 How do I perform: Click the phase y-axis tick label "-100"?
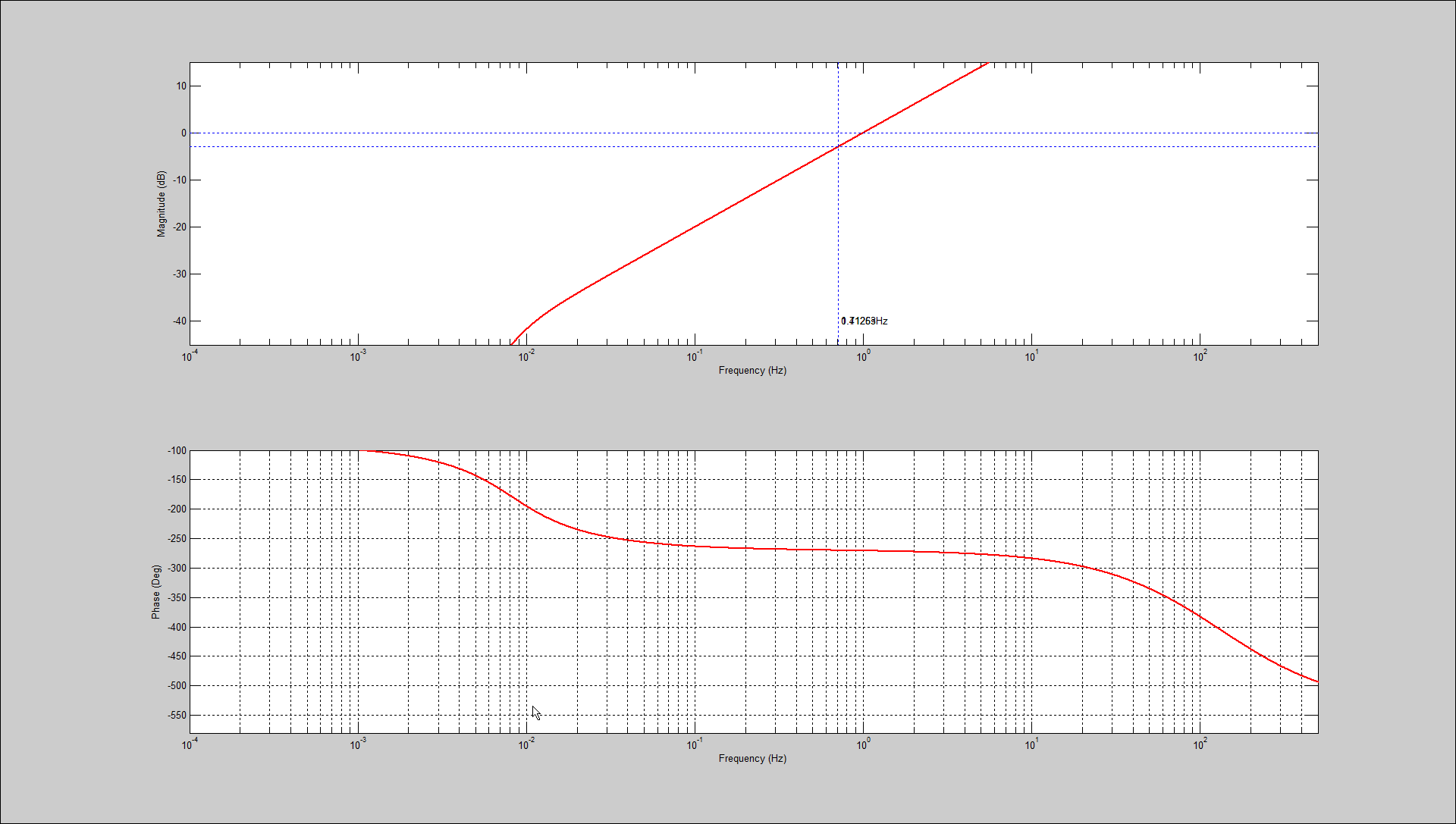click(x=177, y=451)
